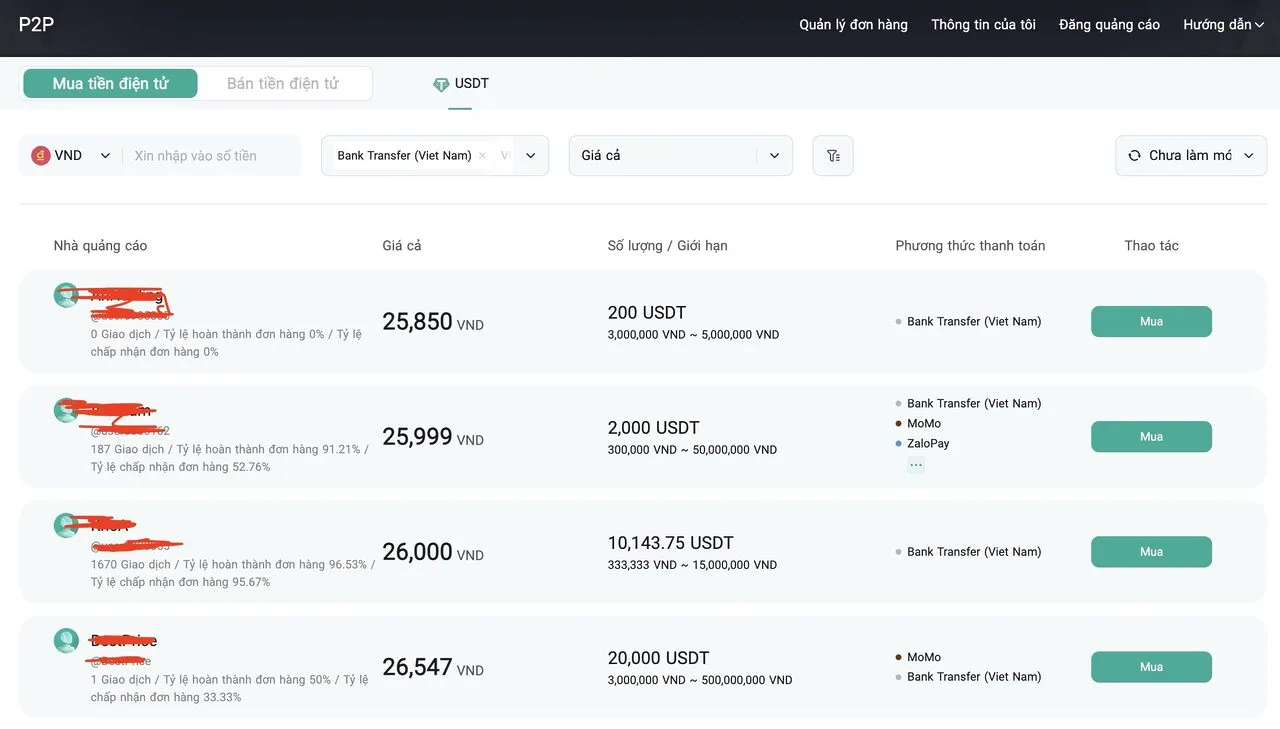
Task: Open the VND currency dropdown
Action: coord(105,156)
